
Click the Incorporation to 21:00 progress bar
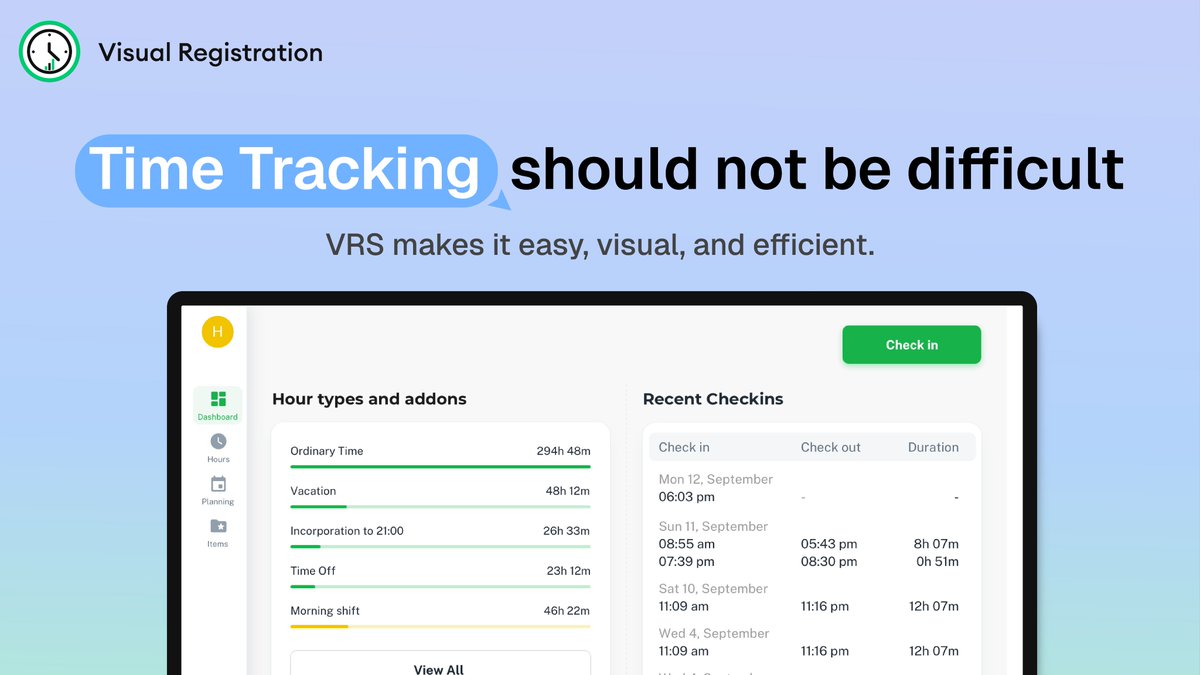(440, 546)
